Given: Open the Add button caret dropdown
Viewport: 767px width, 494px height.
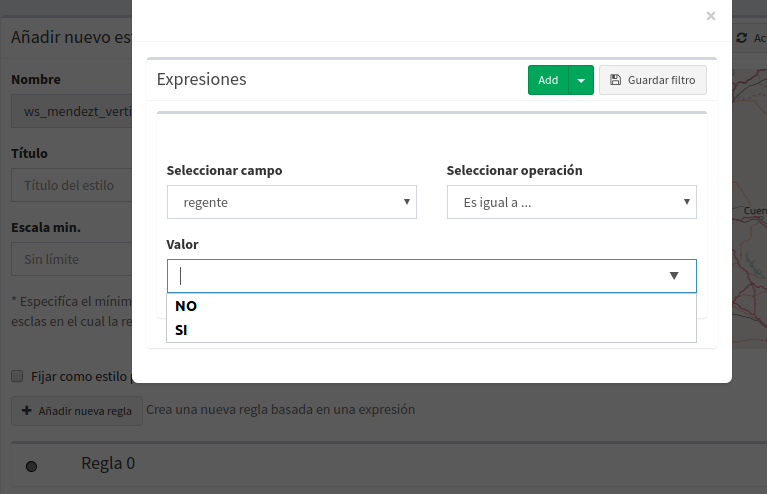Looking at the screenshot, I should click(x=581, y=80).
